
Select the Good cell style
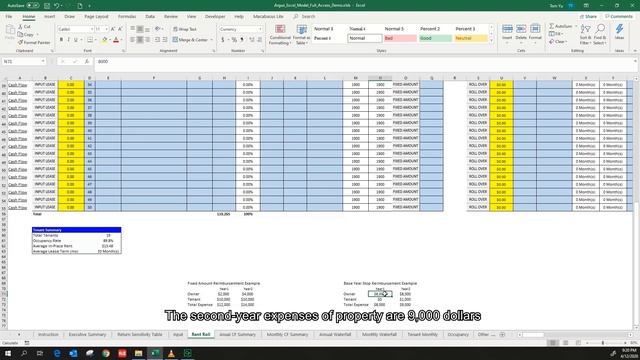point(435,38)
